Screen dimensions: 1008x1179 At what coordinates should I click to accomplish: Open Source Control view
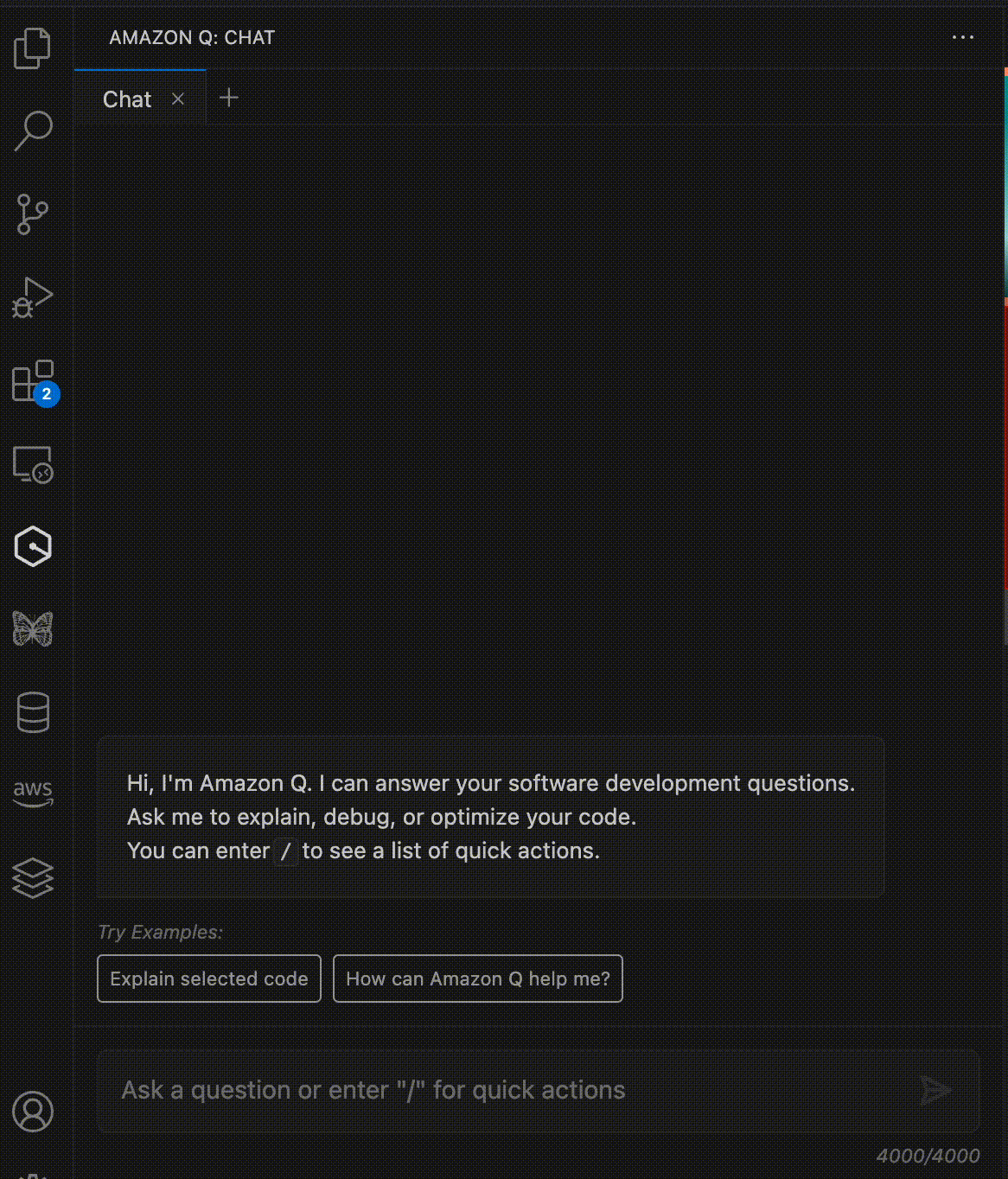[x=33, y=213]
